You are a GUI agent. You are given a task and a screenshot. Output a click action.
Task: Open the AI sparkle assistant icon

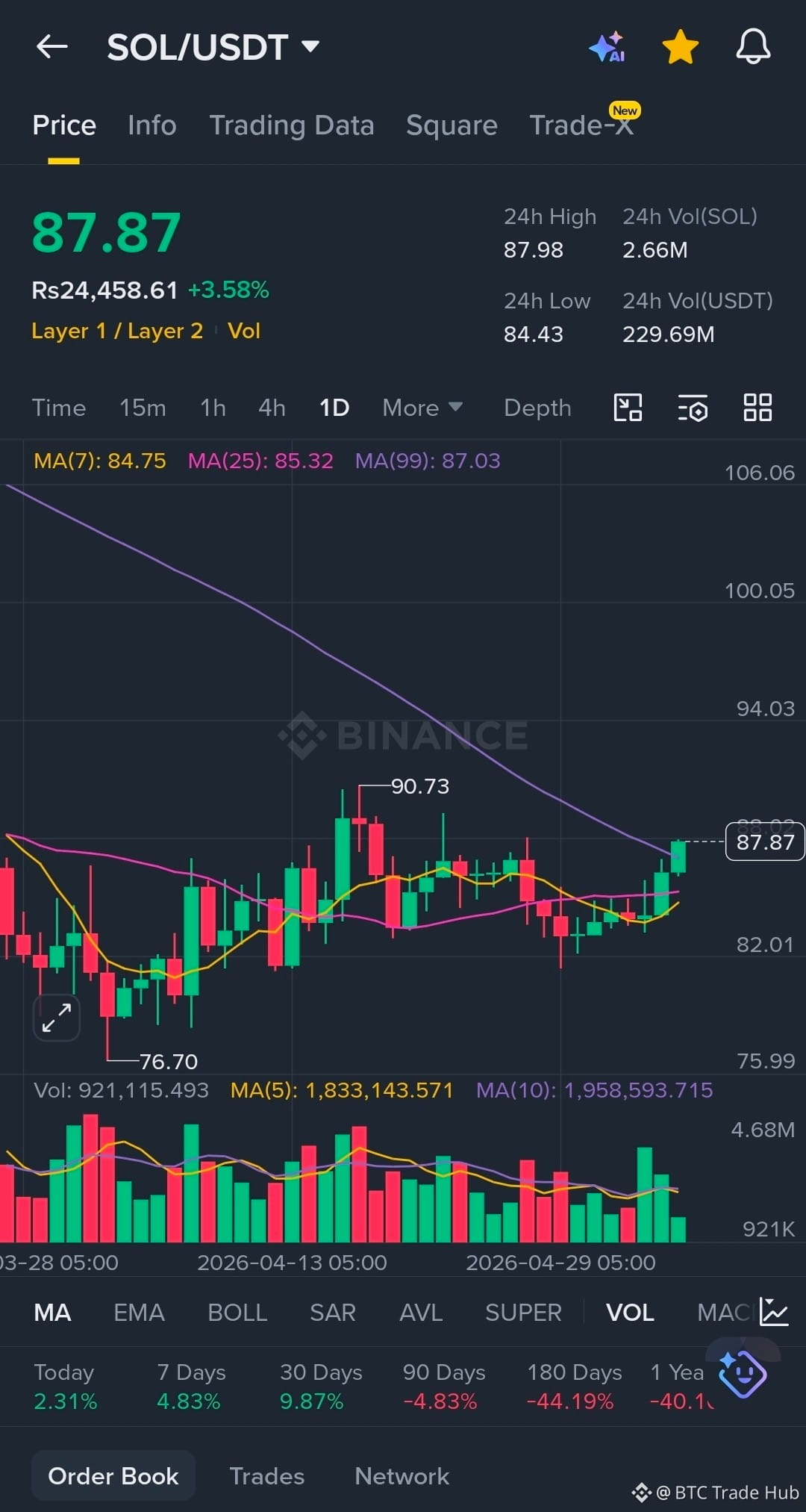tap(607, 47)
